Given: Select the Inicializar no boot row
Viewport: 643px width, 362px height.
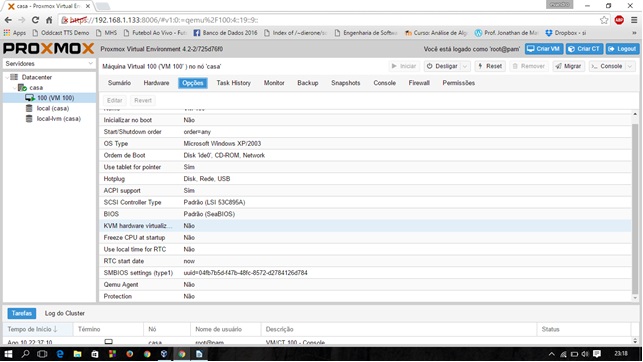Looking at the screenshot, I should tap(365, 120).
